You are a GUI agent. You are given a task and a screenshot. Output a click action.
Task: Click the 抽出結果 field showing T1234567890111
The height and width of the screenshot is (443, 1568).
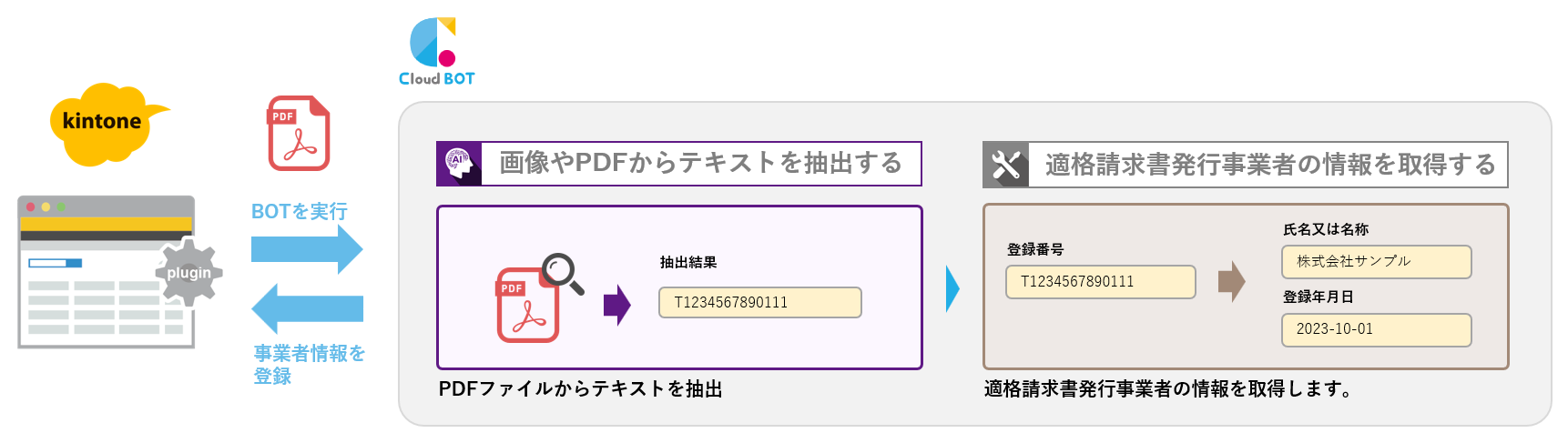click(x=759, y=303)
